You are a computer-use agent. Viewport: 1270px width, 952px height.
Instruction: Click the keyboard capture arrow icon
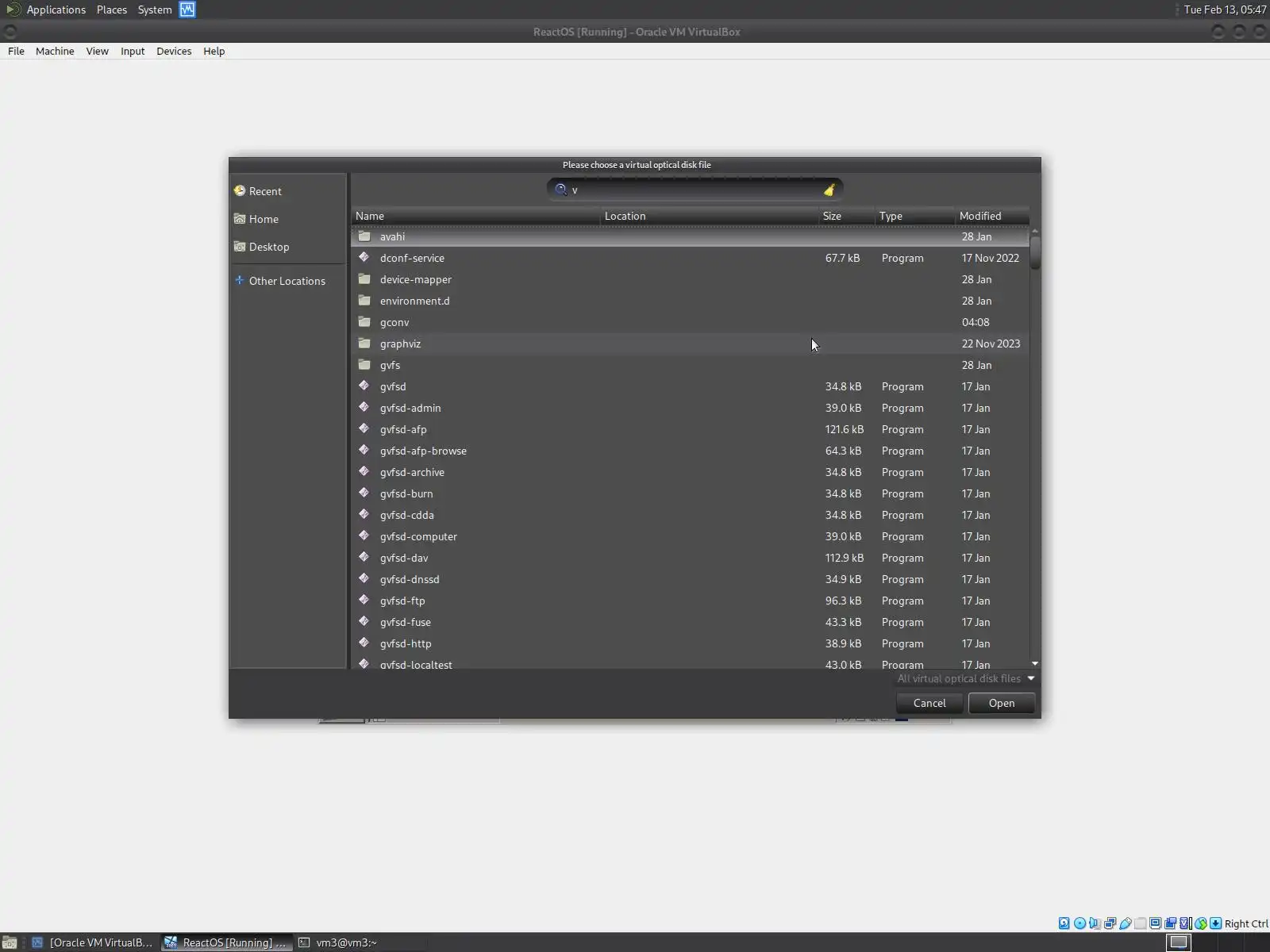coord(1215,923)
